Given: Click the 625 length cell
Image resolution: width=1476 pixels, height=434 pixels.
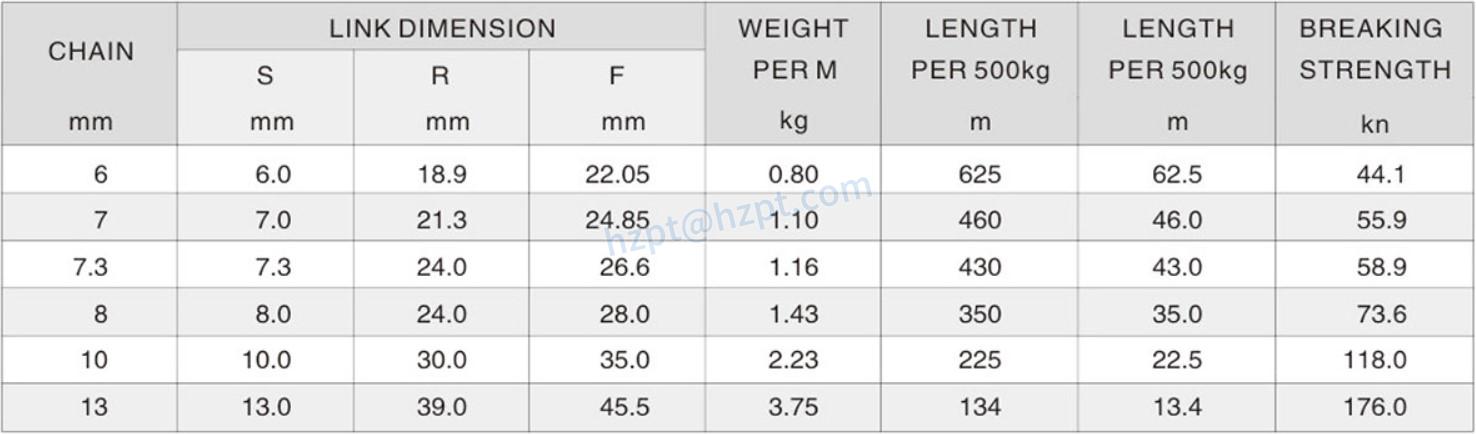Looking at the screenshot, I should 979,174.
